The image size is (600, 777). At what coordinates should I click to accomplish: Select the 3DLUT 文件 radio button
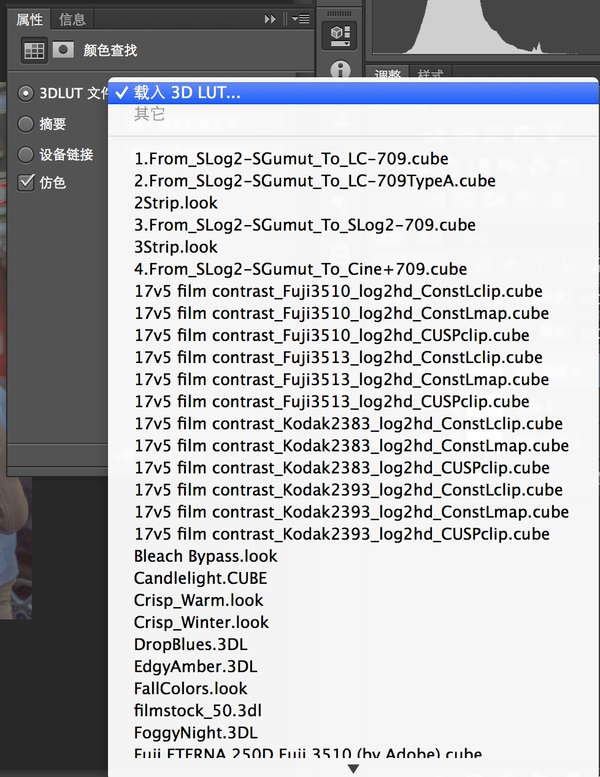click(25, 93)
